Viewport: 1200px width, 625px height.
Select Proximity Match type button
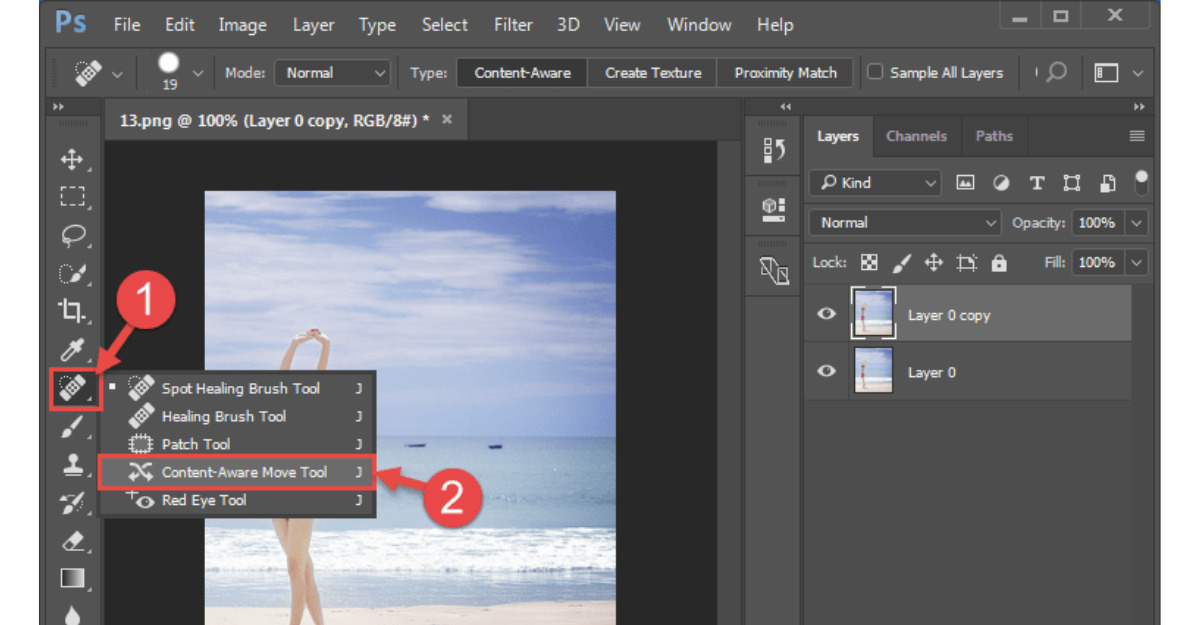coord(785,73)
